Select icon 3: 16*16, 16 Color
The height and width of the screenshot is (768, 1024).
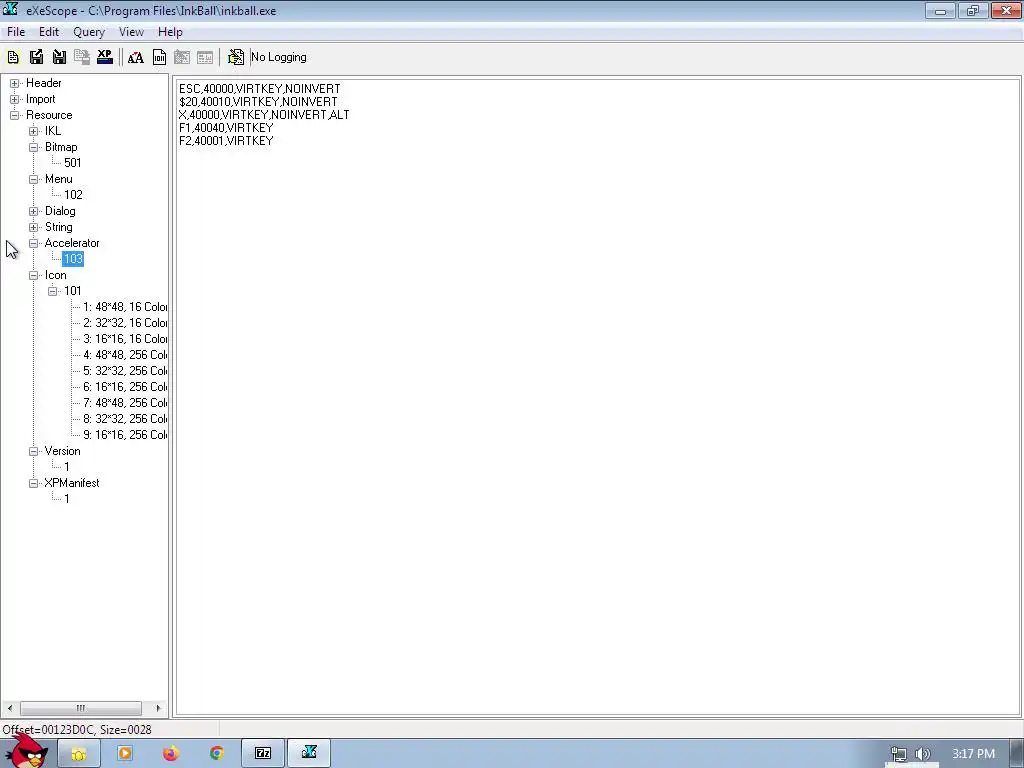125,339
